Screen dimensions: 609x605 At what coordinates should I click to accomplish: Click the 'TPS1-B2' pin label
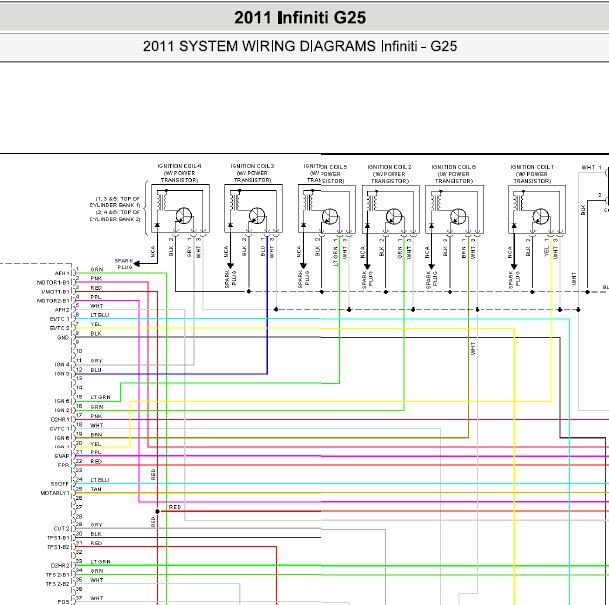pyautogui.click(x=58, y=548)
